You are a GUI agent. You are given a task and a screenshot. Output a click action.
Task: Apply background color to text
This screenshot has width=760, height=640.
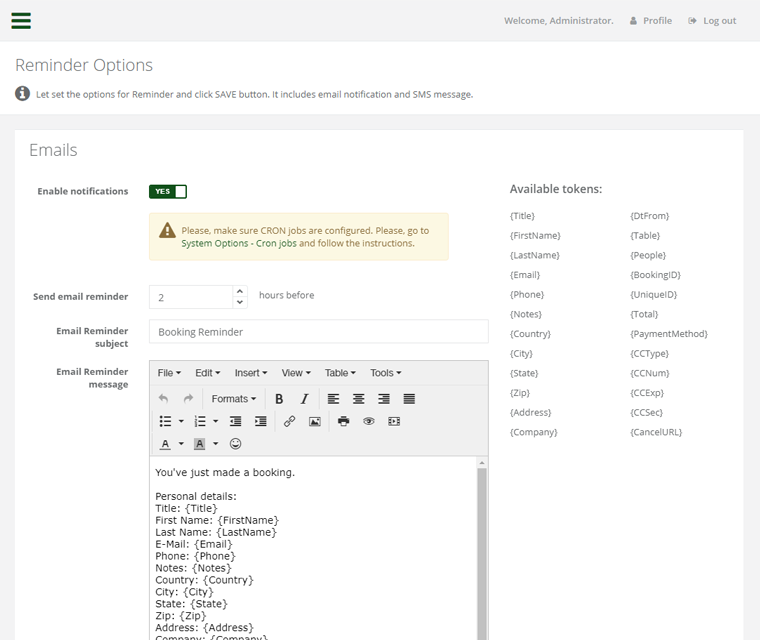click(x=199, y=444)
